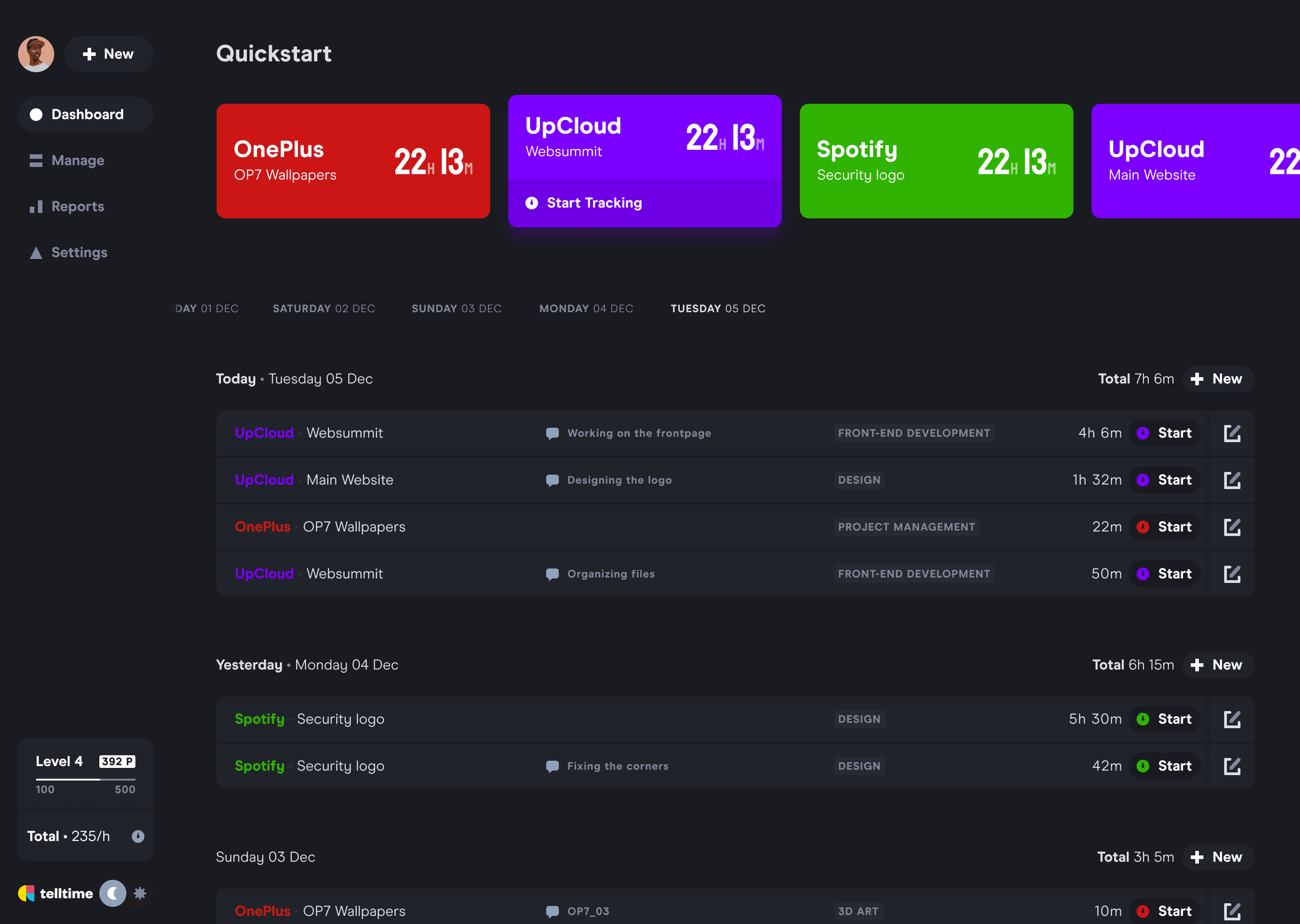
Task: Switch to dark mode with moon toggle
Action: [113, 893]
